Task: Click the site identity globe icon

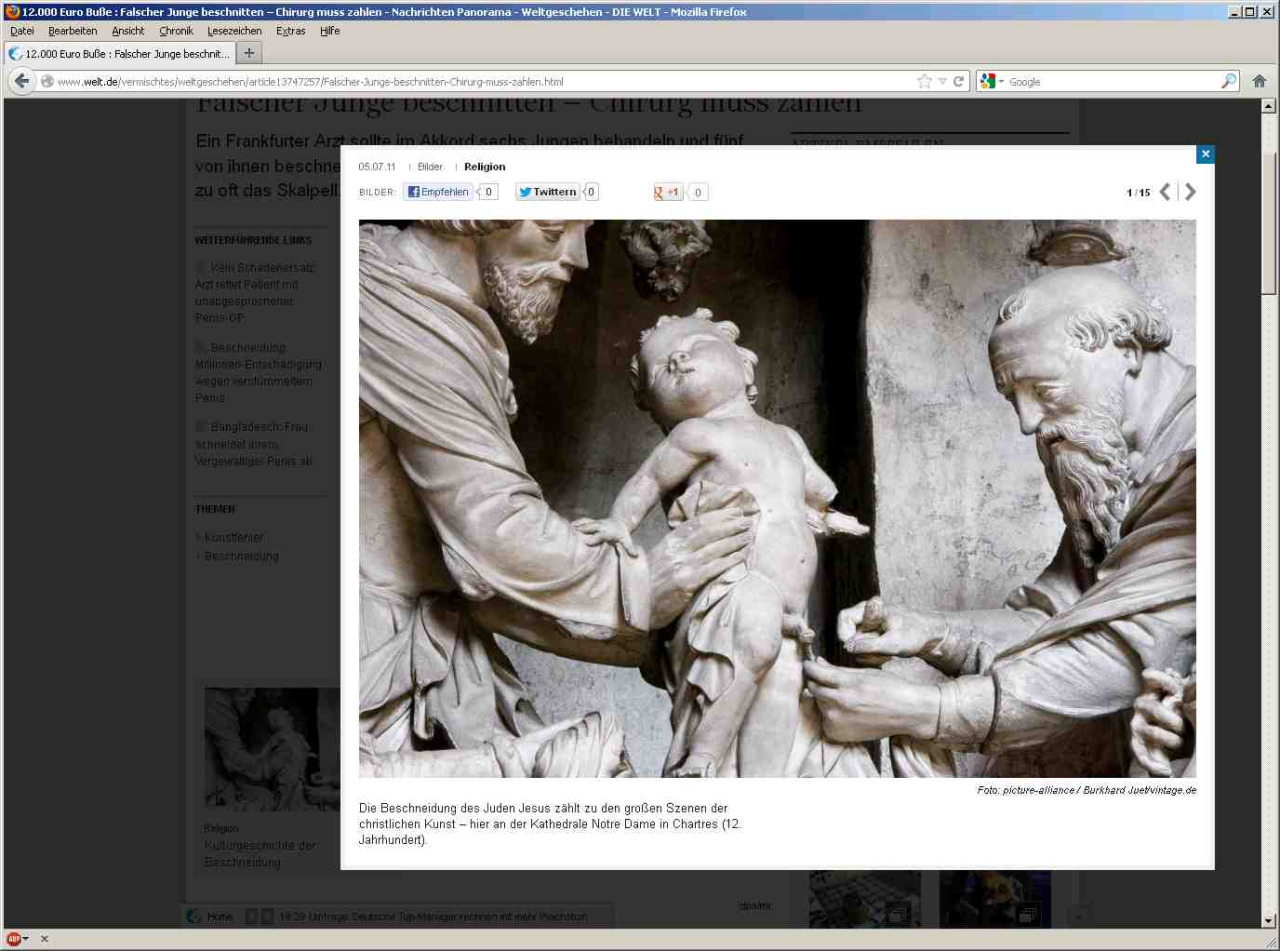Action: 47,82
